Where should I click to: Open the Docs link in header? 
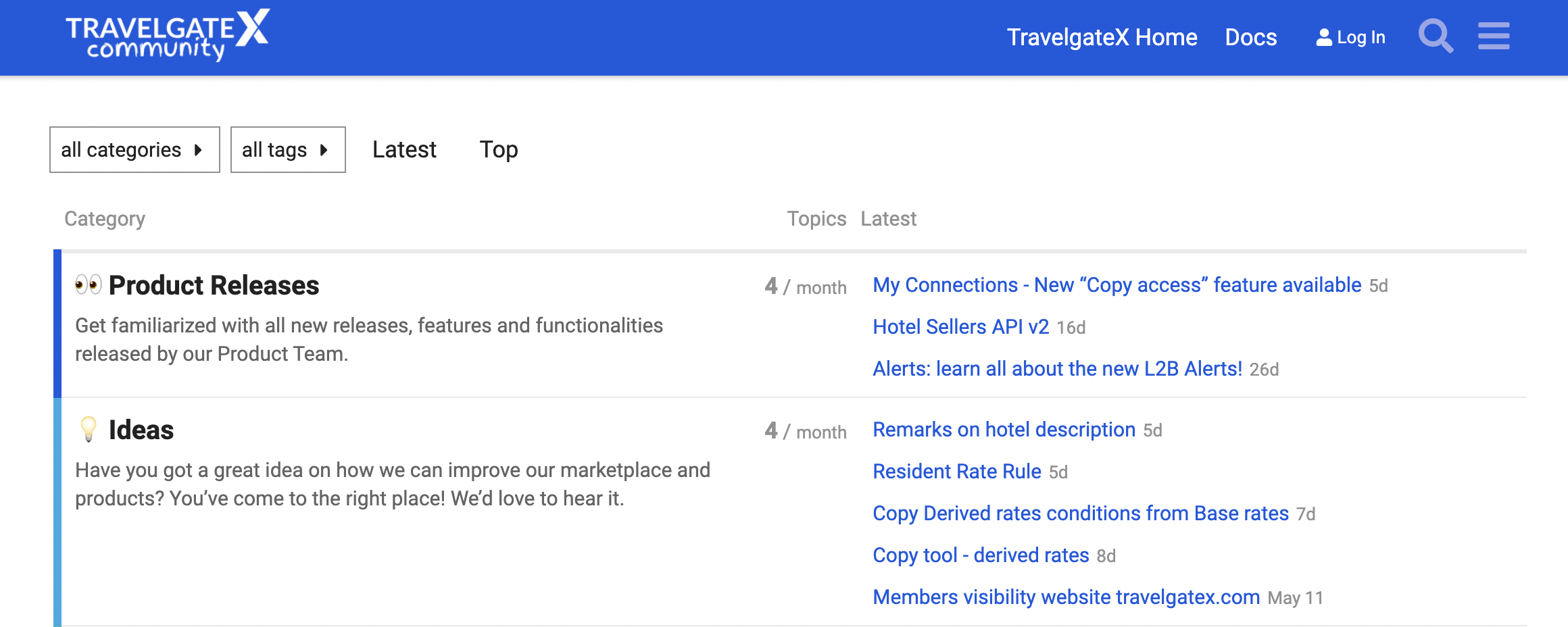(1250, 37)
